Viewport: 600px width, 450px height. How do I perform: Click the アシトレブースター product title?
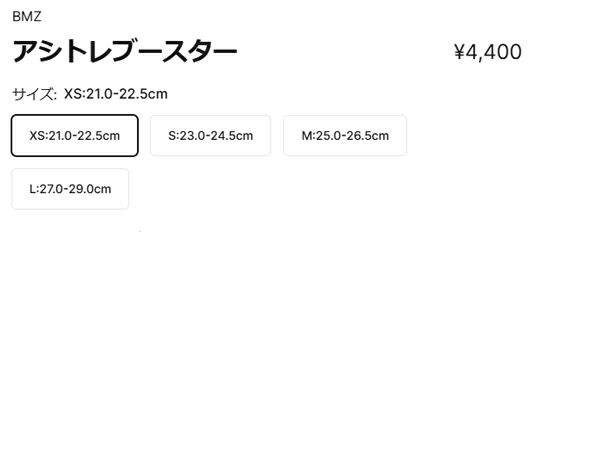click(125, 52)
